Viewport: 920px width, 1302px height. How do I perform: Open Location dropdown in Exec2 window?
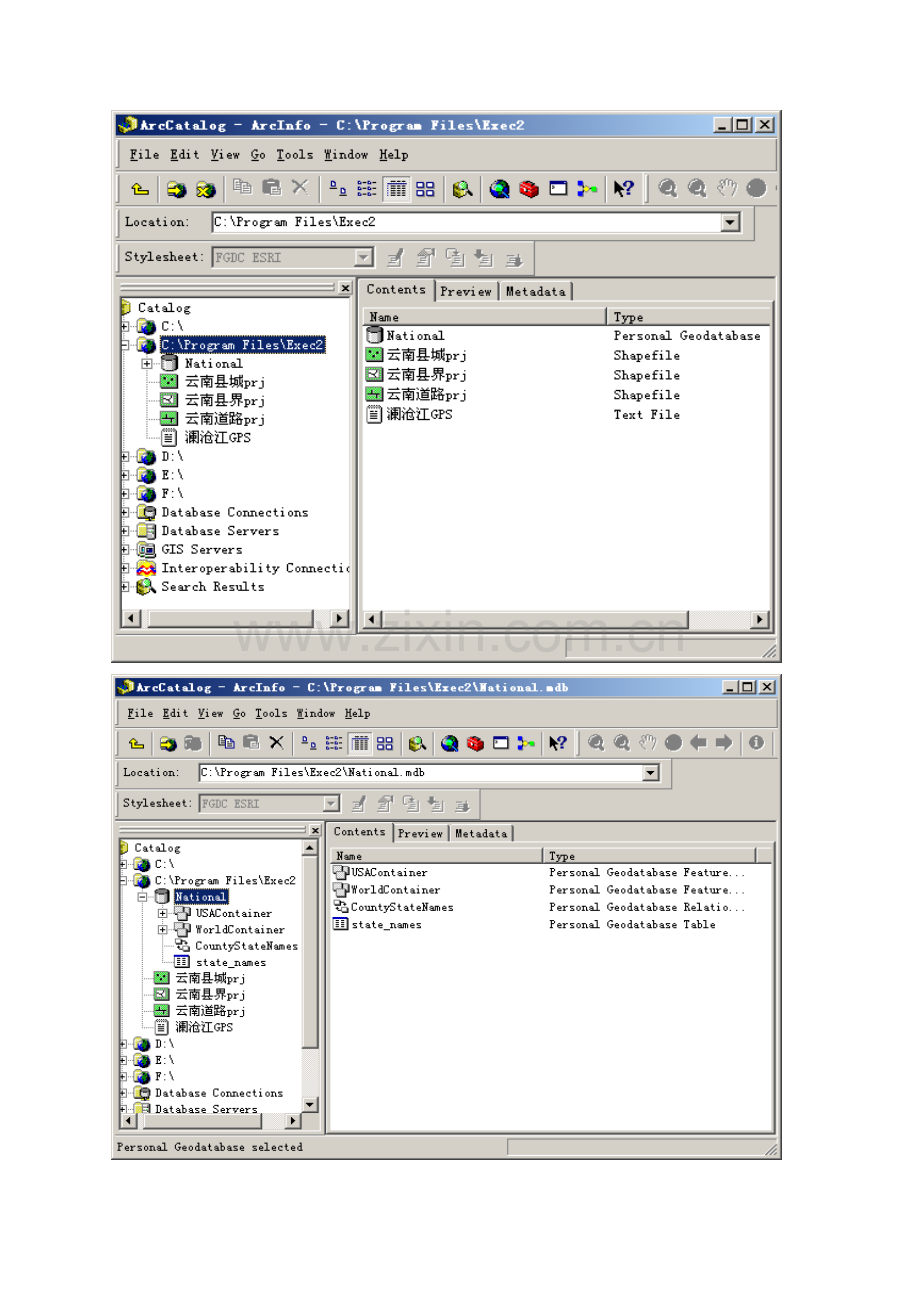(x=731, y=223)
